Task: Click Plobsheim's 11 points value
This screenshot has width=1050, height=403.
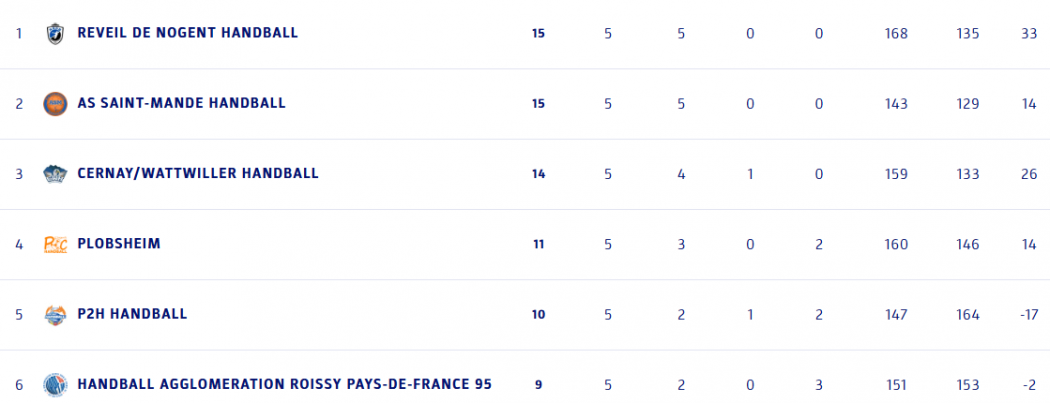Action: pyautogui.click(x=538, y=244)
